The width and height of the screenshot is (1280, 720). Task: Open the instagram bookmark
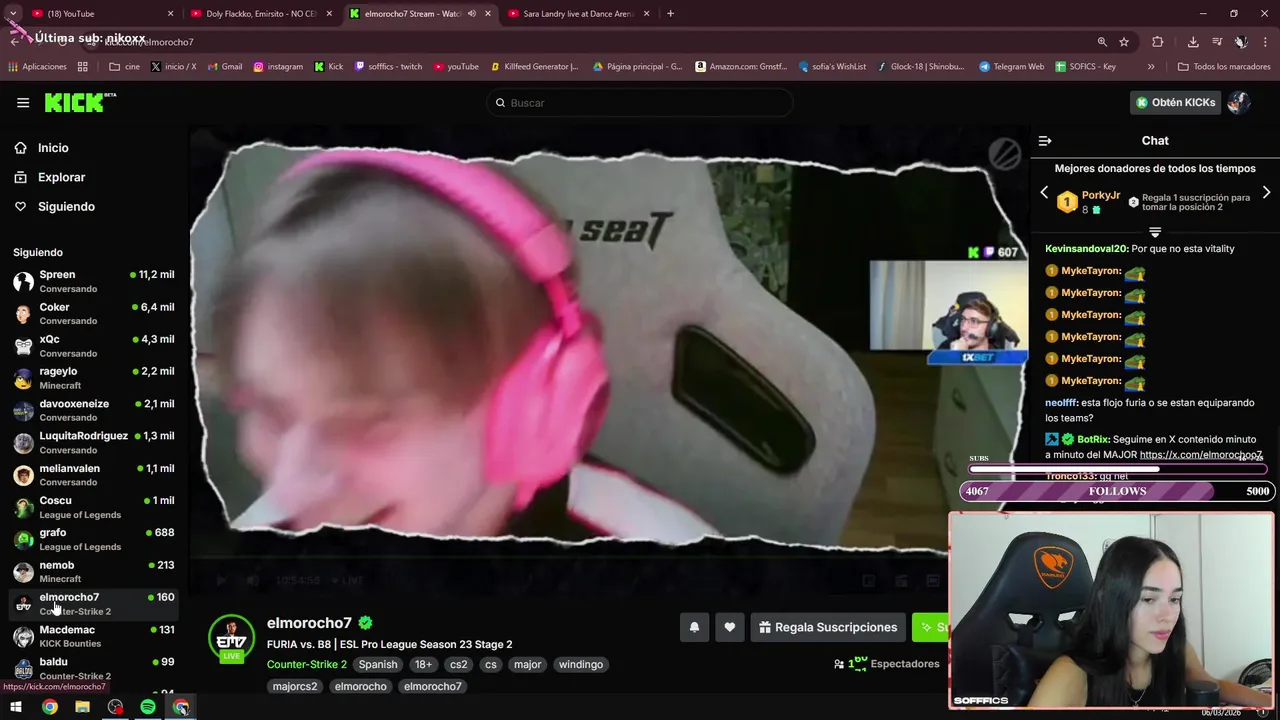(278, 67)
